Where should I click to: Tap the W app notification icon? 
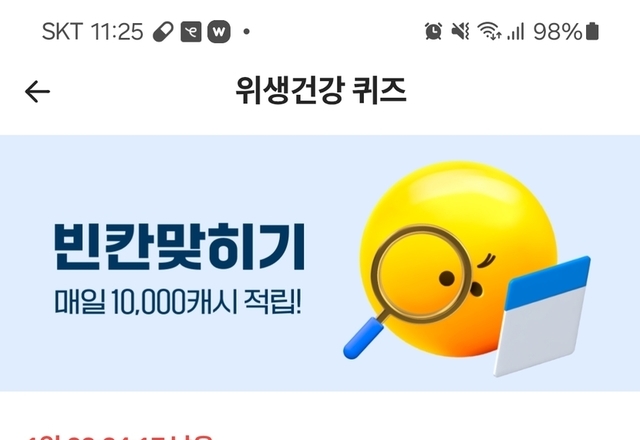pos(219,31)
